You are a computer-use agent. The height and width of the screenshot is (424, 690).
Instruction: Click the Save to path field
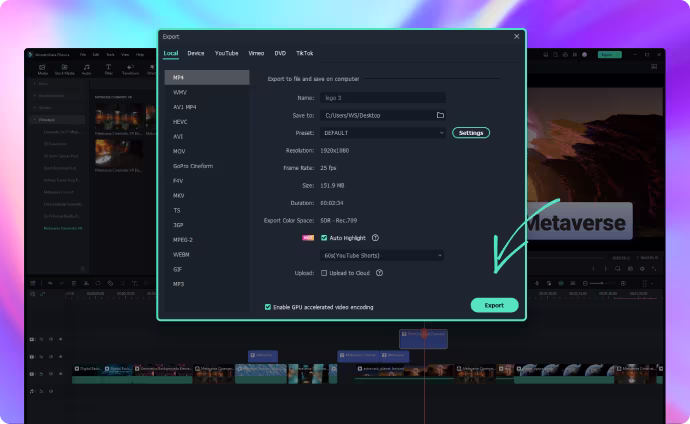pos(382,115)
